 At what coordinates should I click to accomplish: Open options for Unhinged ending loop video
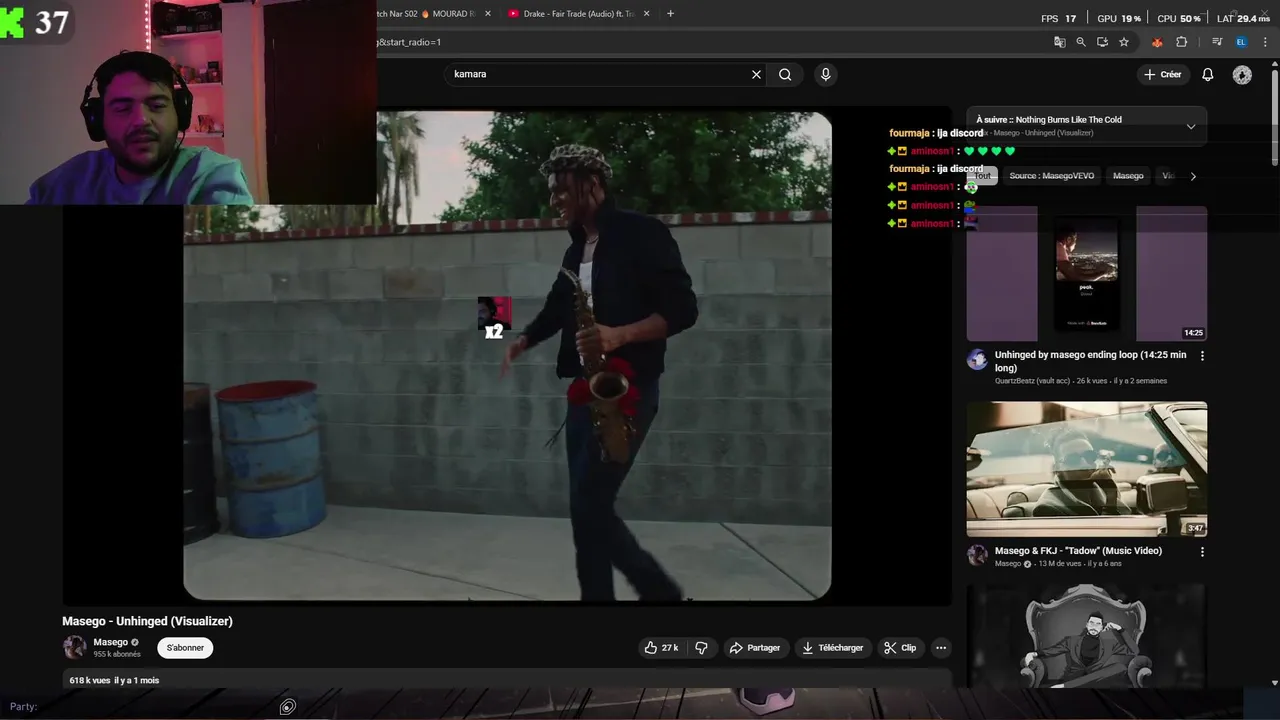[x=1202, y=356]
